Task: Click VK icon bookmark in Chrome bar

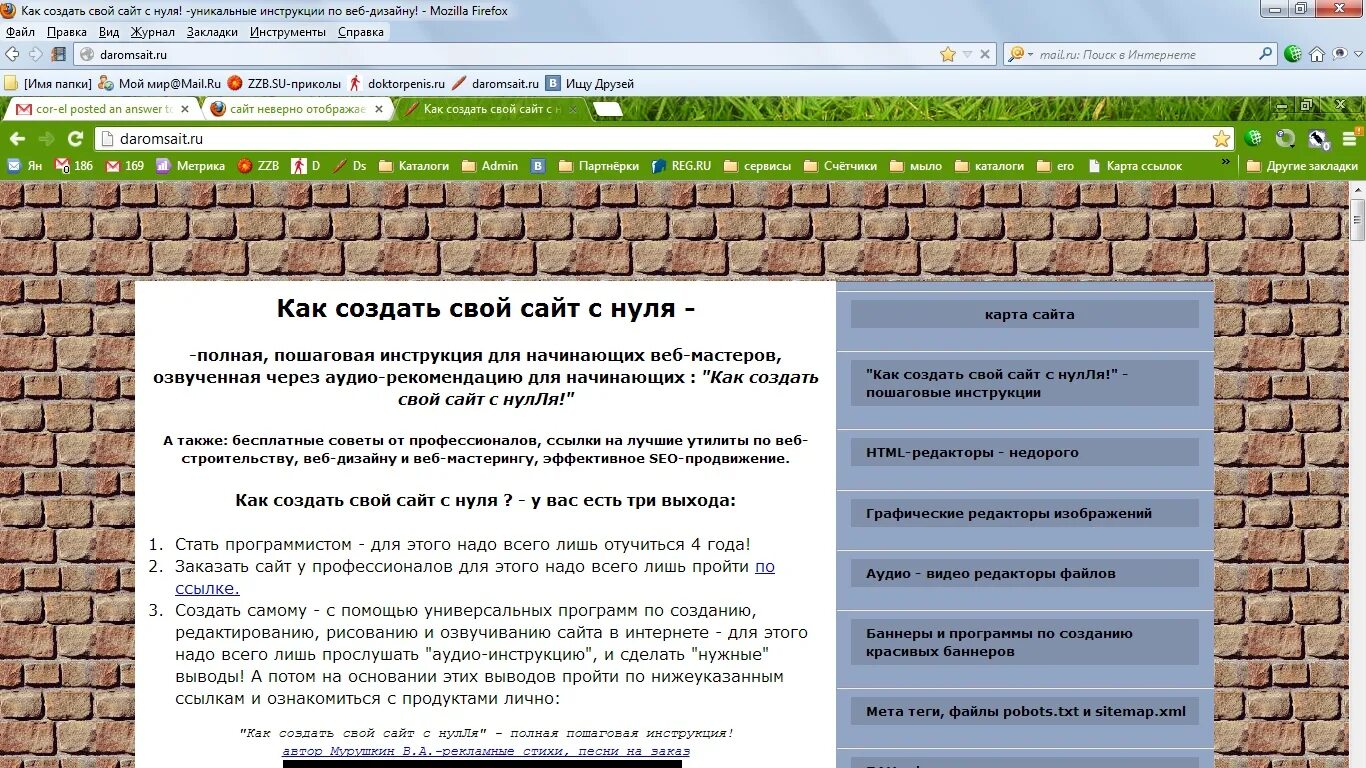Action: pos(538,166)
